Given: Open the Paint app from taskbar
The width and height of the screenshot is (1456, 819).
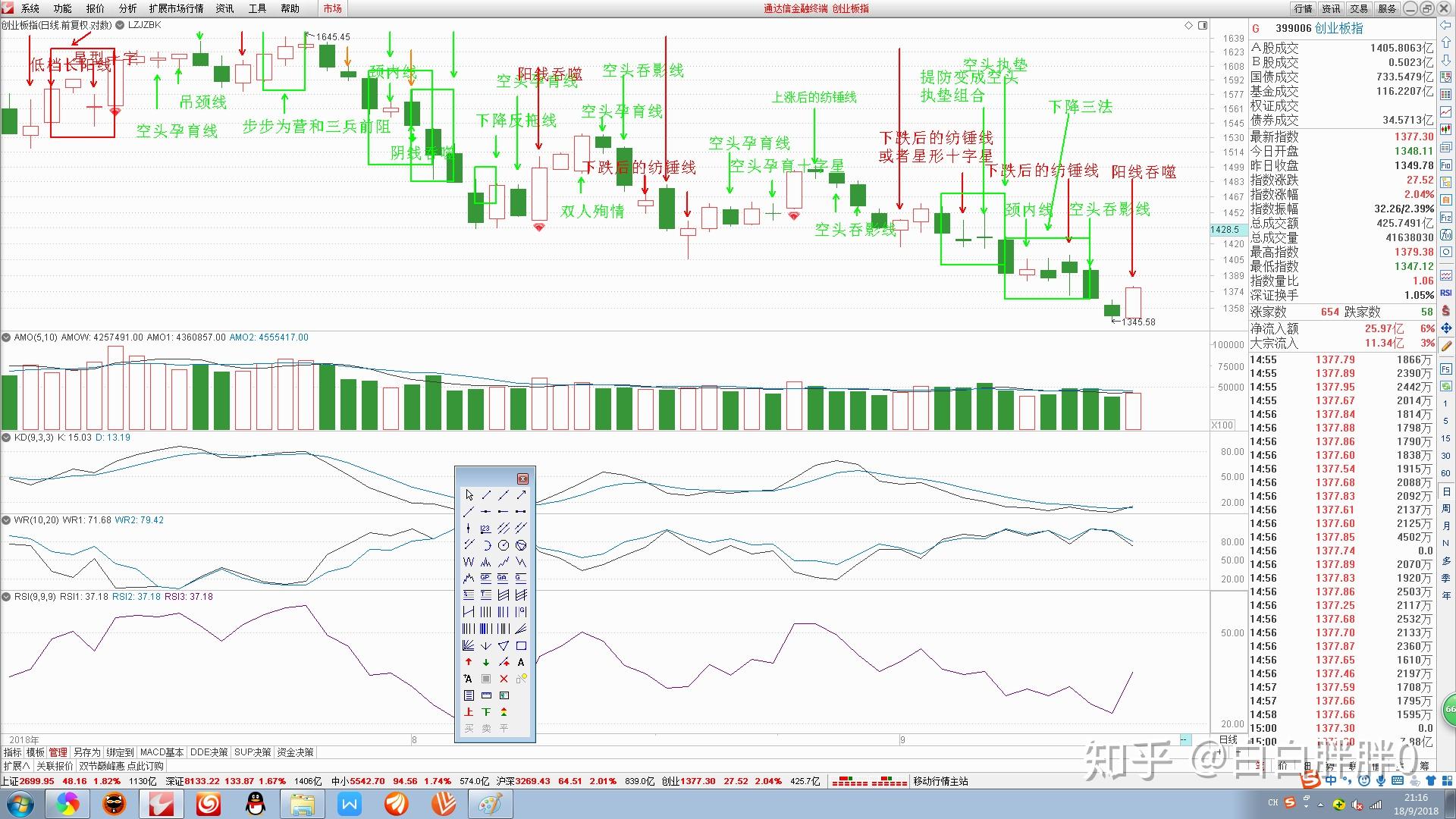Looking at the screenshot, I should click(x=490, y=804).
